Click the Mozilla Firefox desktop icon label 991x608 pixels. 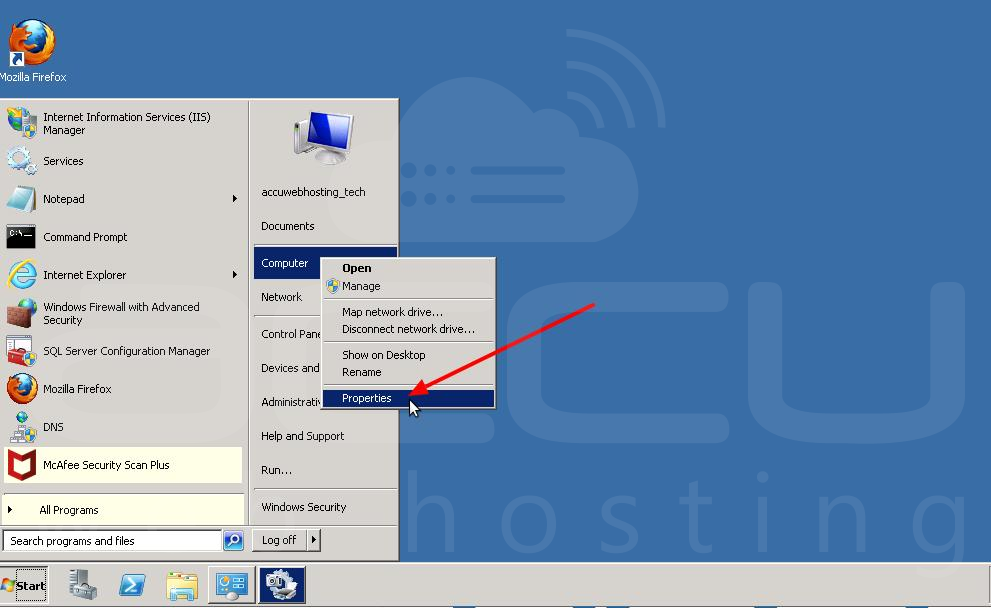click(x=33, y=77)
